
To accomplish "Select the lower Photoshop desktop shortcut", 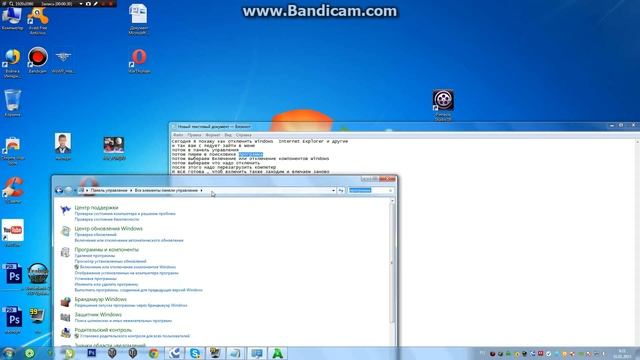I will [x=13, y=320].
